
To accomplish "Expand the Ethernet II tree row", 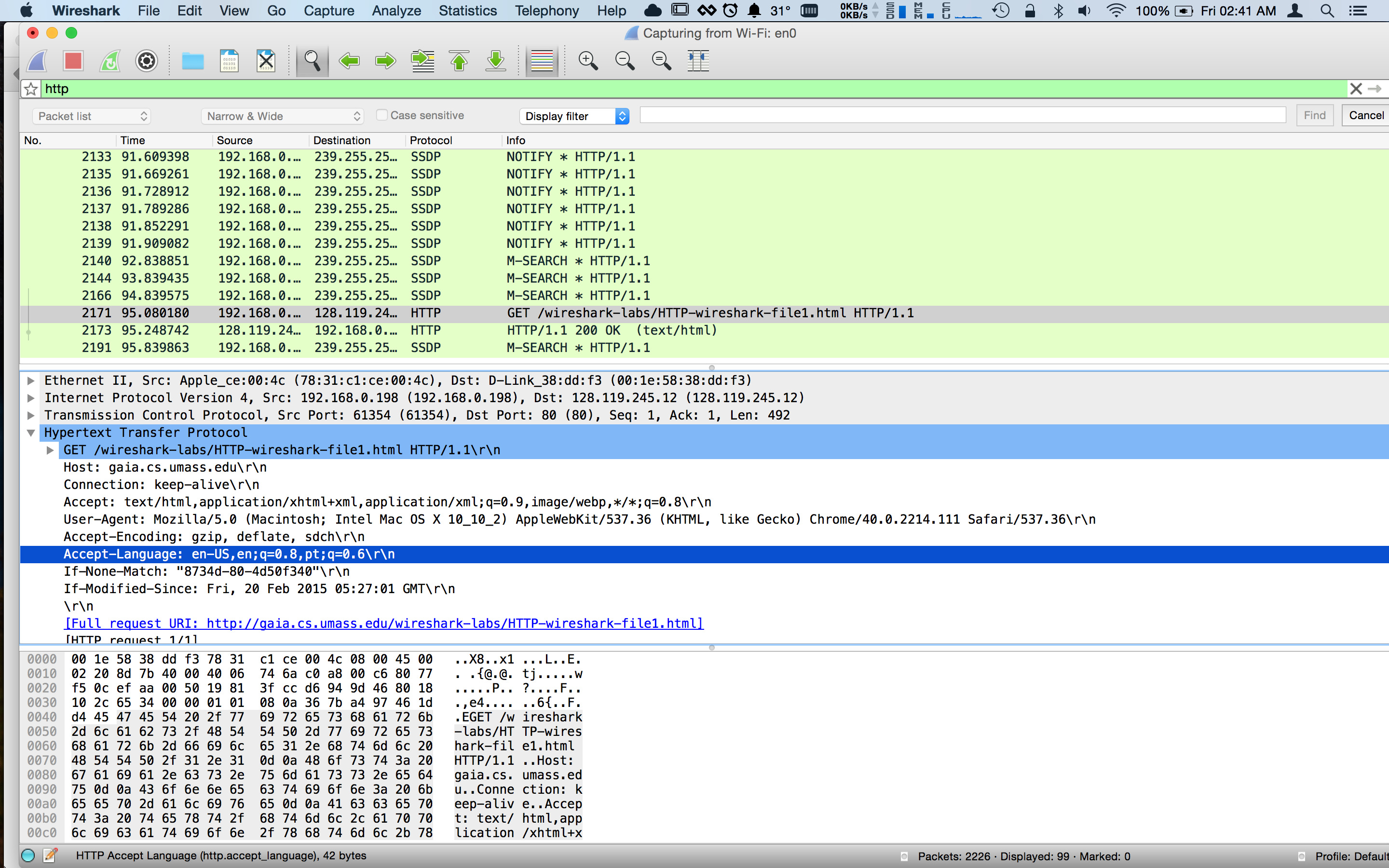I will tap(31, 380).
